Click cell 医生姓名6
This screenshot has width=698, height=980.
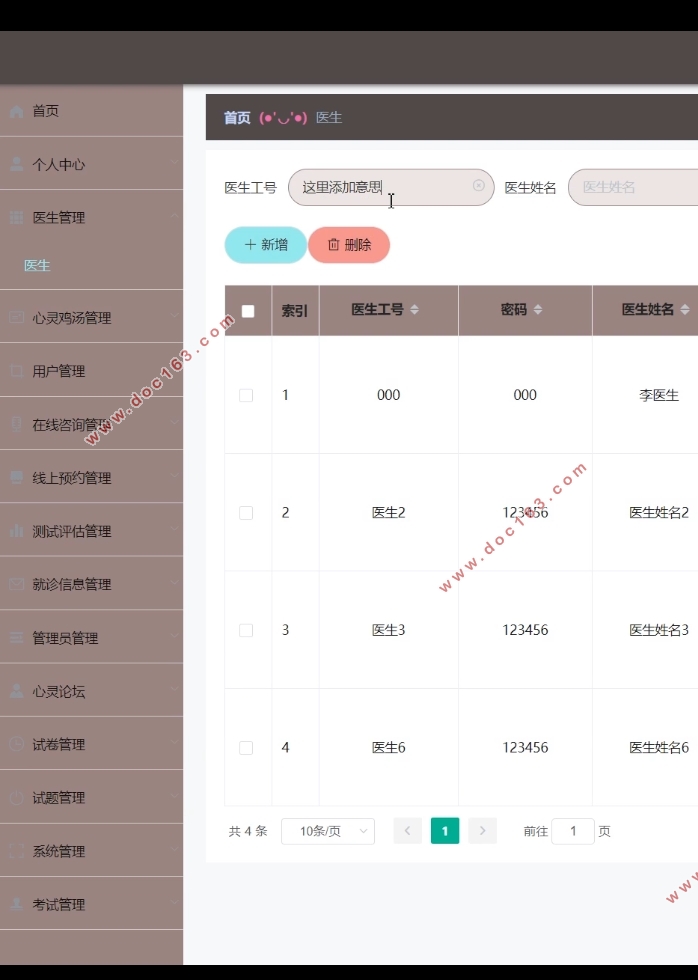tap(659, 748)
